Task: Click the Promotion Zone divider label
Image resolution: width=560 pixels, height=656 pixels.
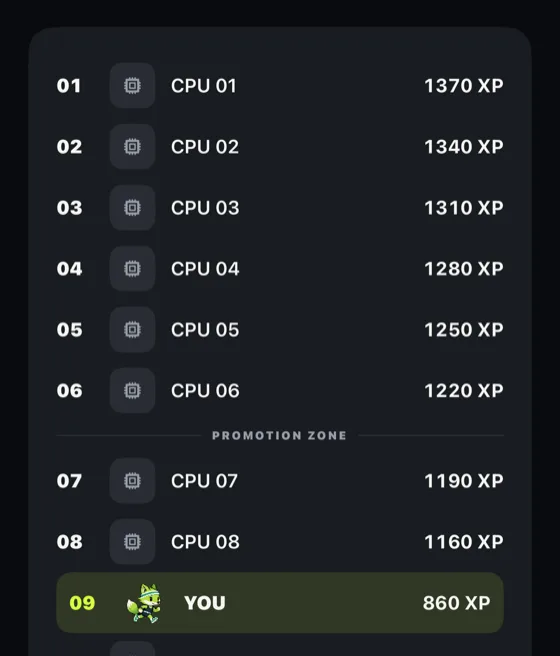Action: pyautogui.click(x=279, y=436)
